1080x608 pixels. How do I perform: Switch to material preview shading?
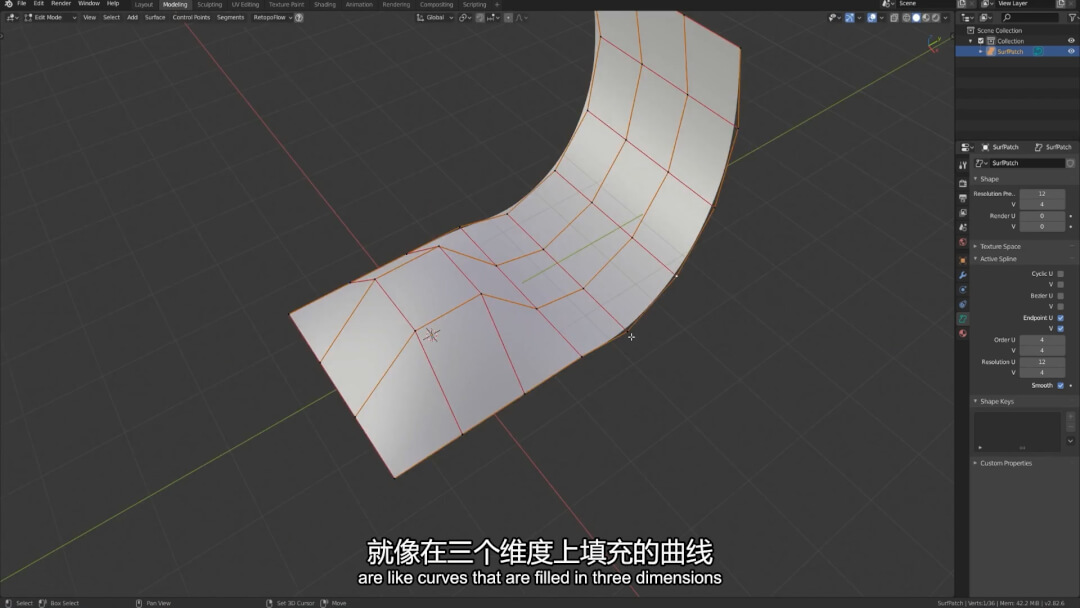click(926, 18)
